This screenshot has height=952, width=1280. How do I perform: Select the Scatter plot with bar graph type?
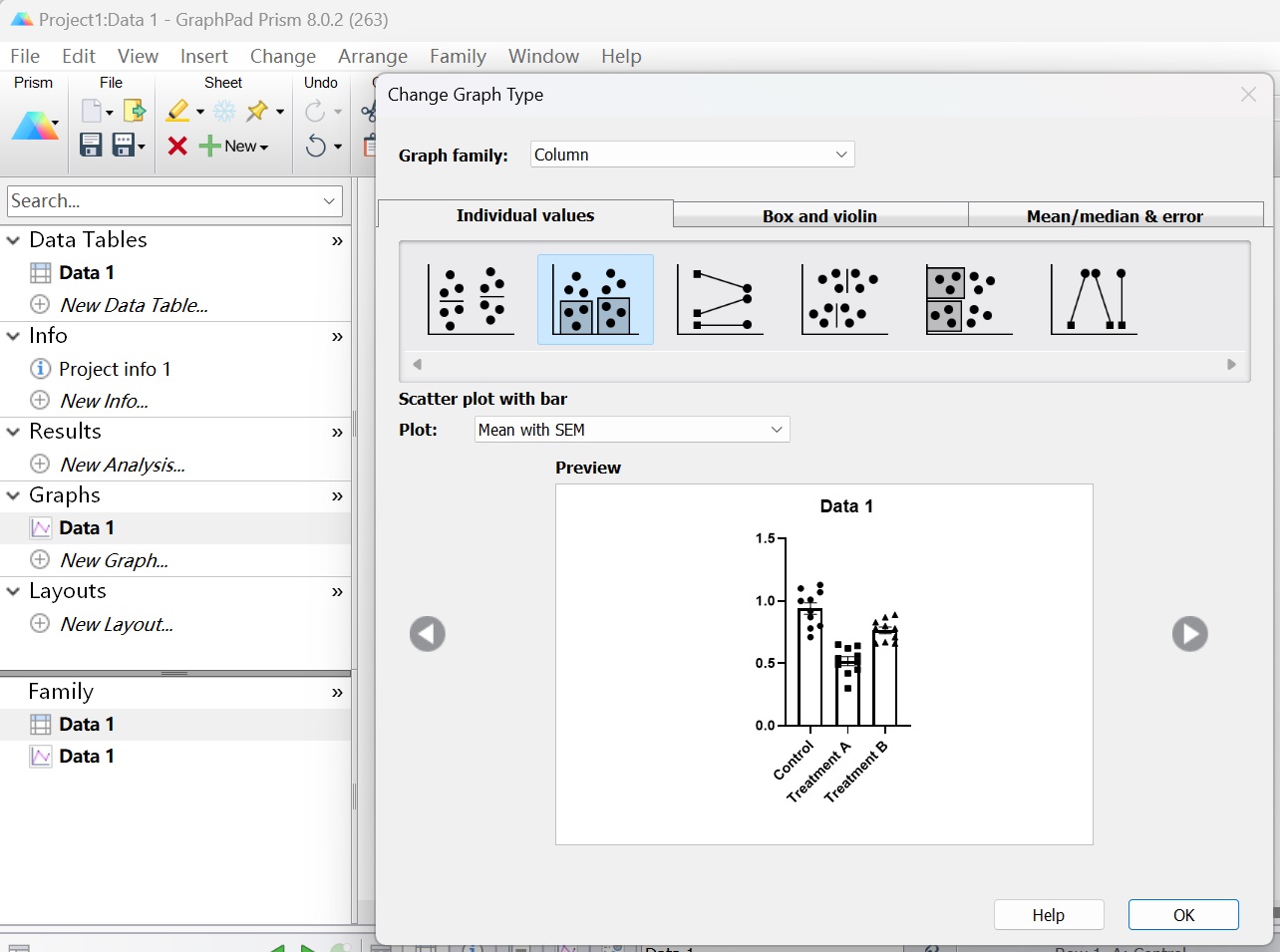tap(595, 300)
